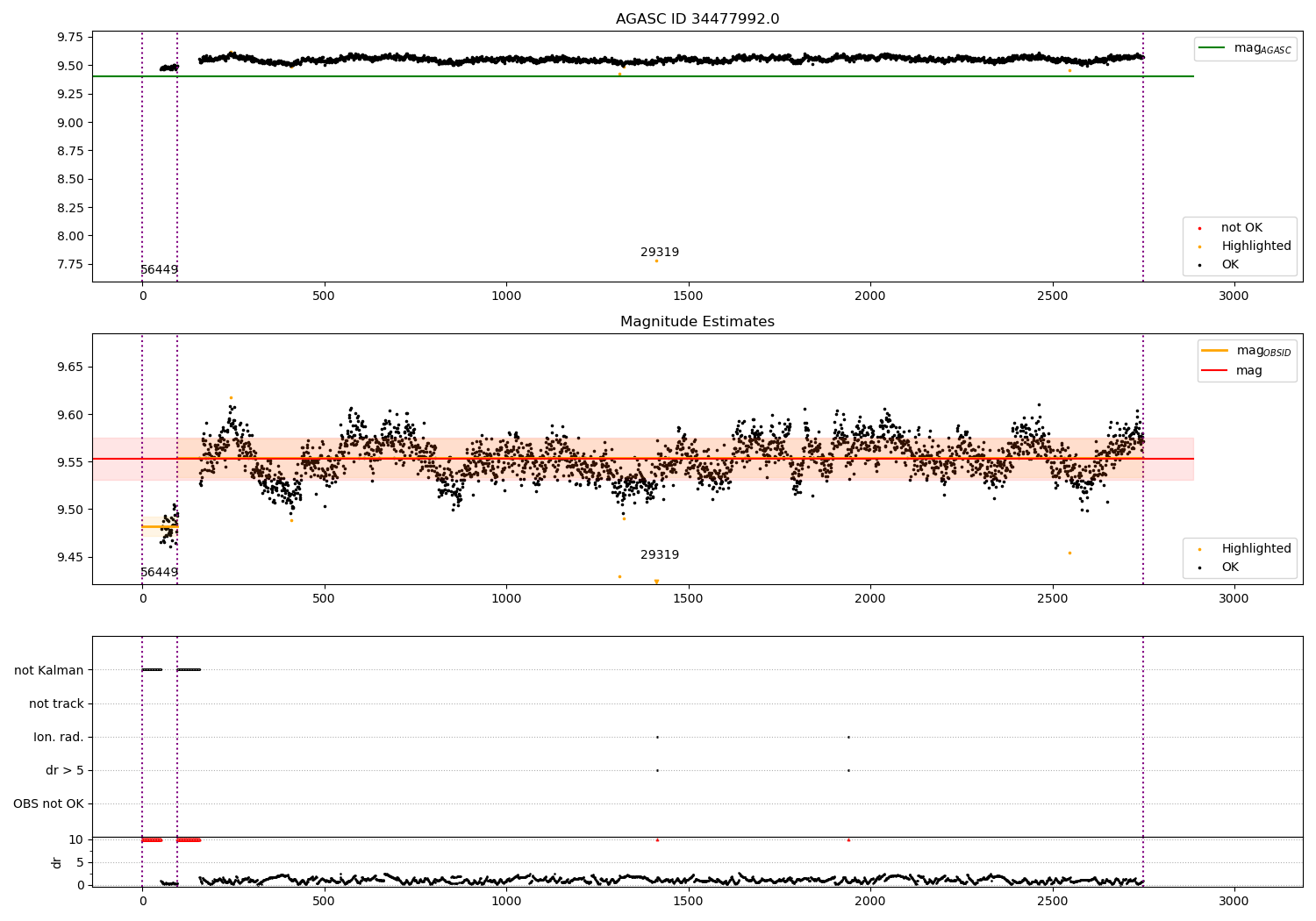Click the rotated 'dr' y-axis label
1316x921 pixels.
click(x=57, y=863)
